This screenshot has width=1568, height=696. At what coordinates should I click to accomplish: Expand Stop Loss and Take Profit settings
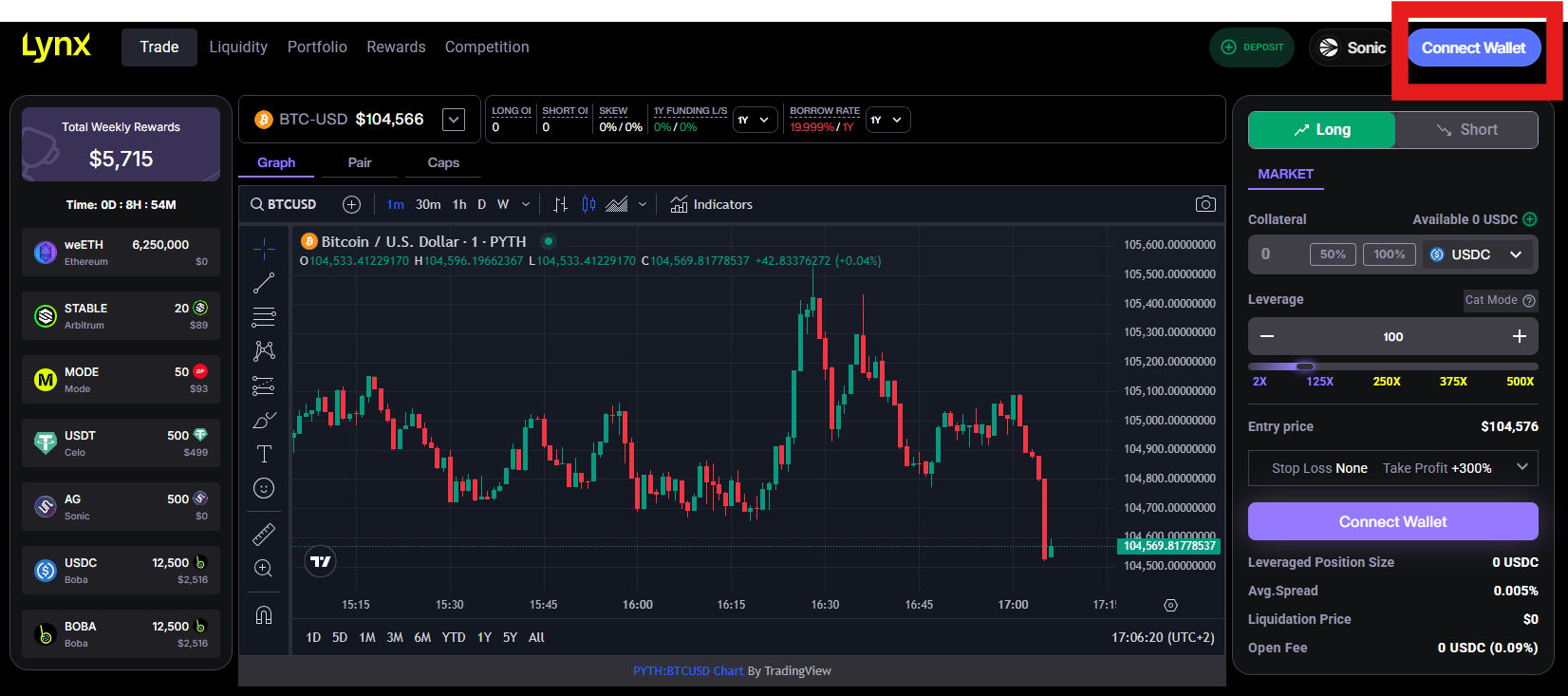click(x=1521, y=467)
